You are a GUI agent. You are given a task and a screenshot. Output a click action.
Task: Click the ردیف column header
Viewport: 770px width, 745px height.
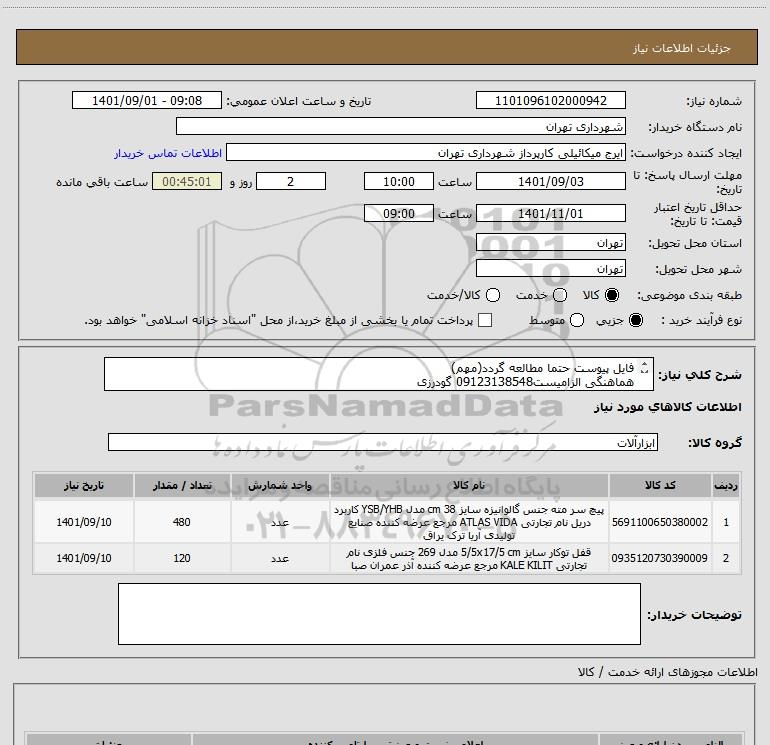coord(726,485)
